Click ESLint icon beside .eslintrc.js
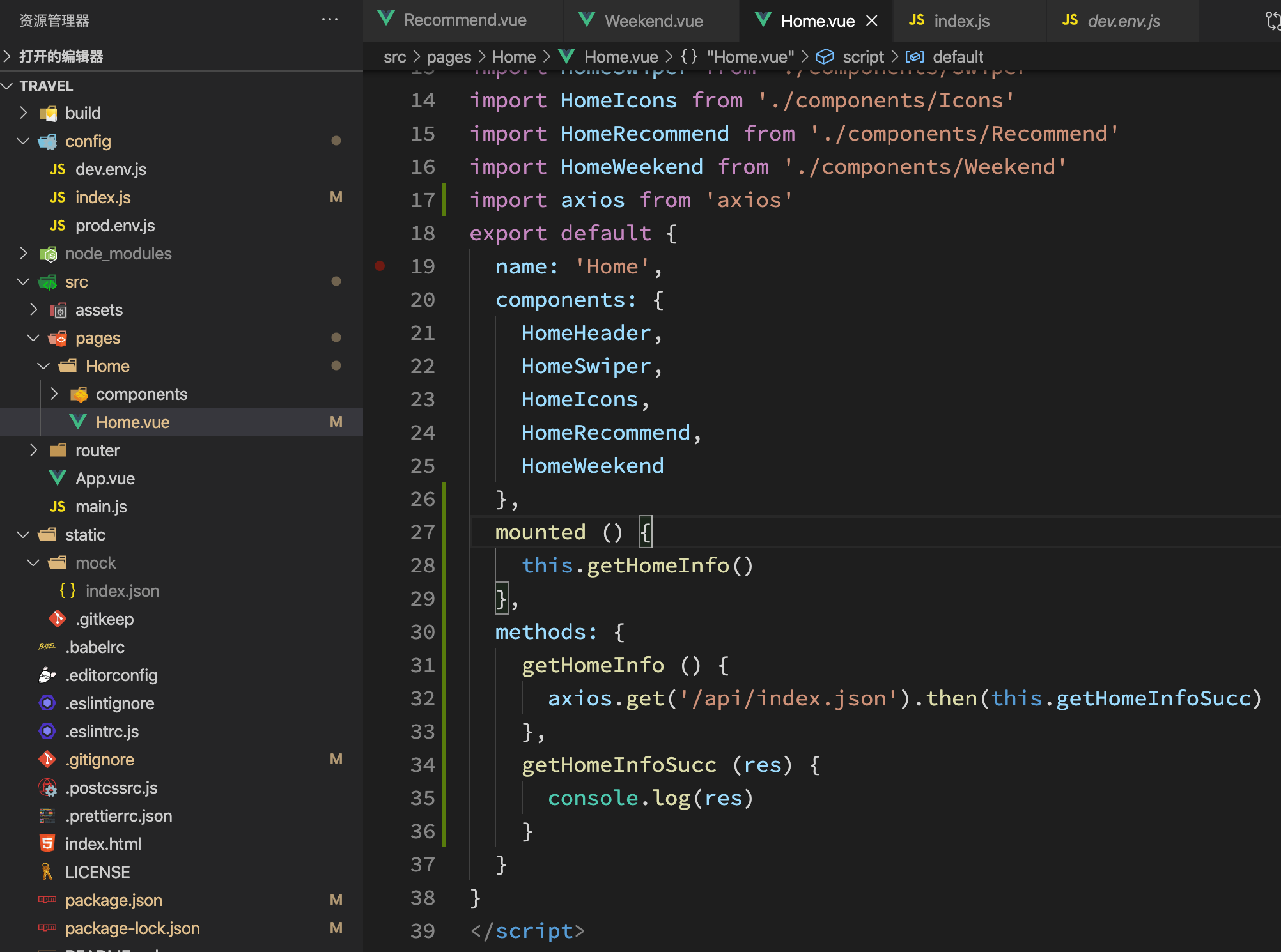Screen dimensions: 1281x952 (x=47, y=732)
